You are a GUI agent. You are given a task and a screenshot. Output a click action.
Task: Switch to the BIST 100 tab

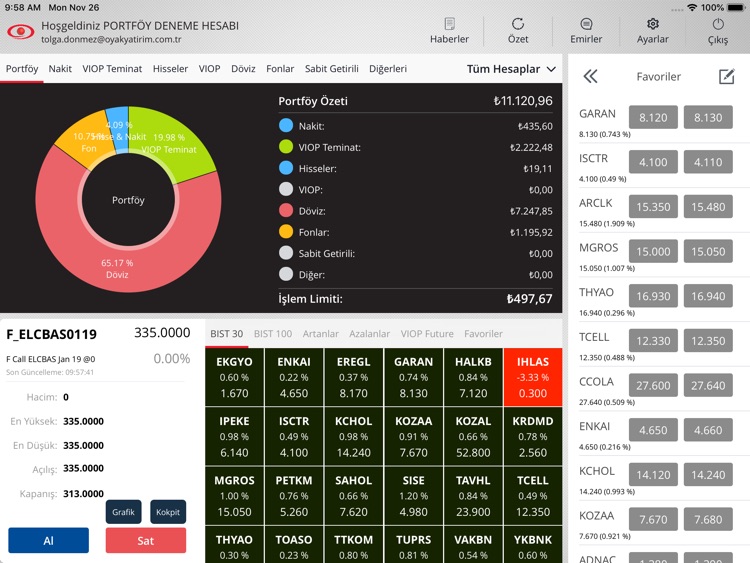[x=273, y=334]
